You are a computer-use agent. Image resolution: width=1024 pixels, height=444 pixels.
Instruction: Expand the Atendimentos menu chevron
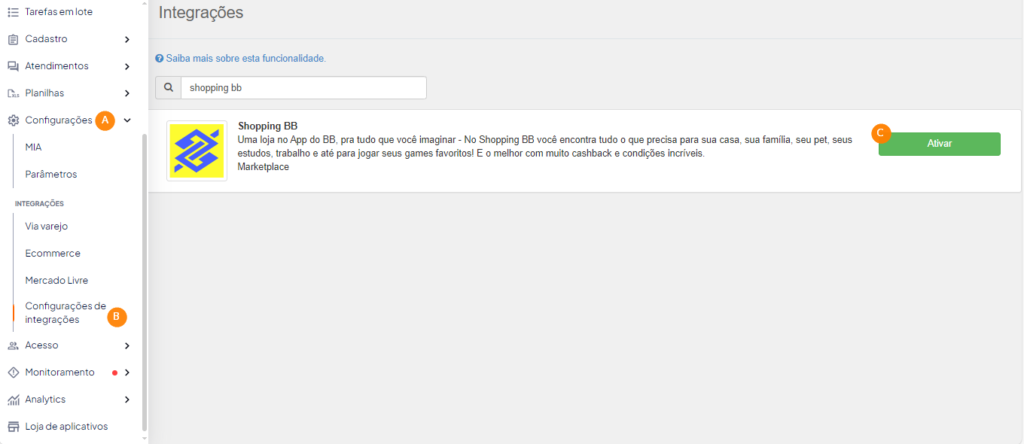127,67
